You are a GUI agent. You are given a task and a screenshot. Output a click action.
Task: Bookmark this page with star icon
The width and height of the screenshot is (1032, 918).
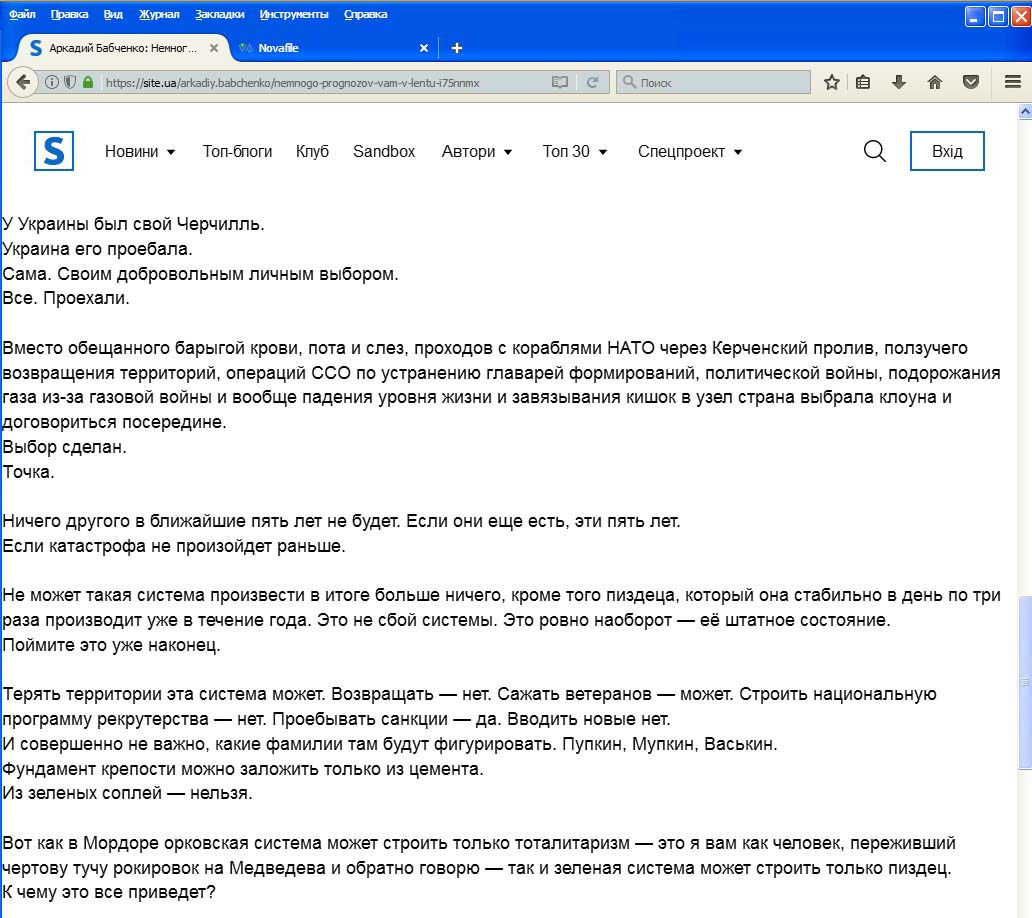[832, 82]
